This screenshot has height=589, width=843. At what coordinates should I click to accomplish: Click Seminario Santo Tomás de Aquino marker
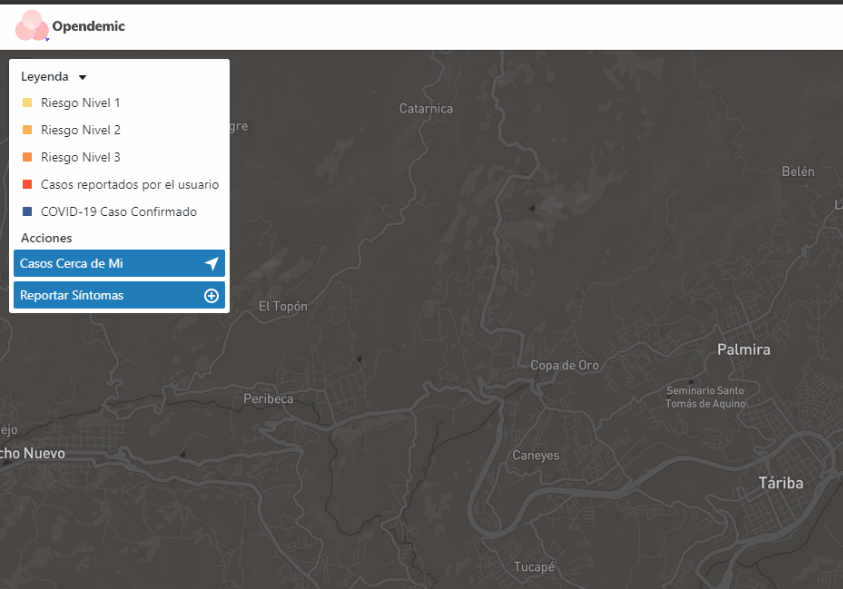[x=705, y=396]
